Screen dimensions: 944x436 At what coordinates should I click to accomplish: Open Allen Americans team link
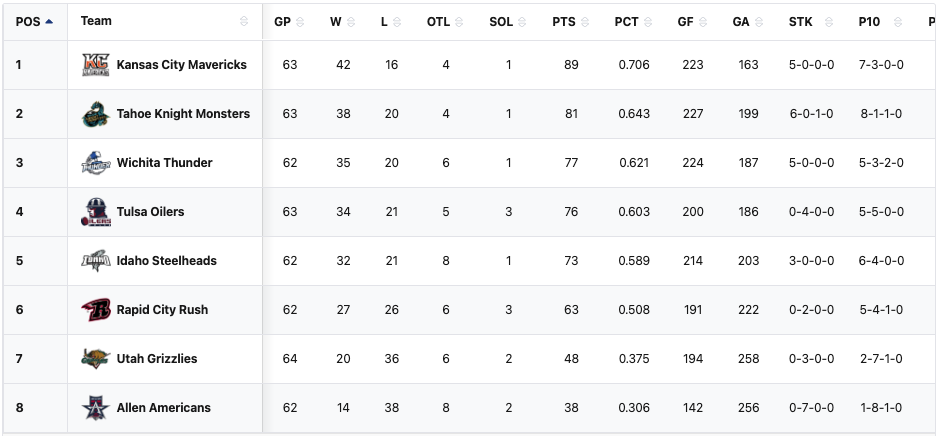pos(163,408)
